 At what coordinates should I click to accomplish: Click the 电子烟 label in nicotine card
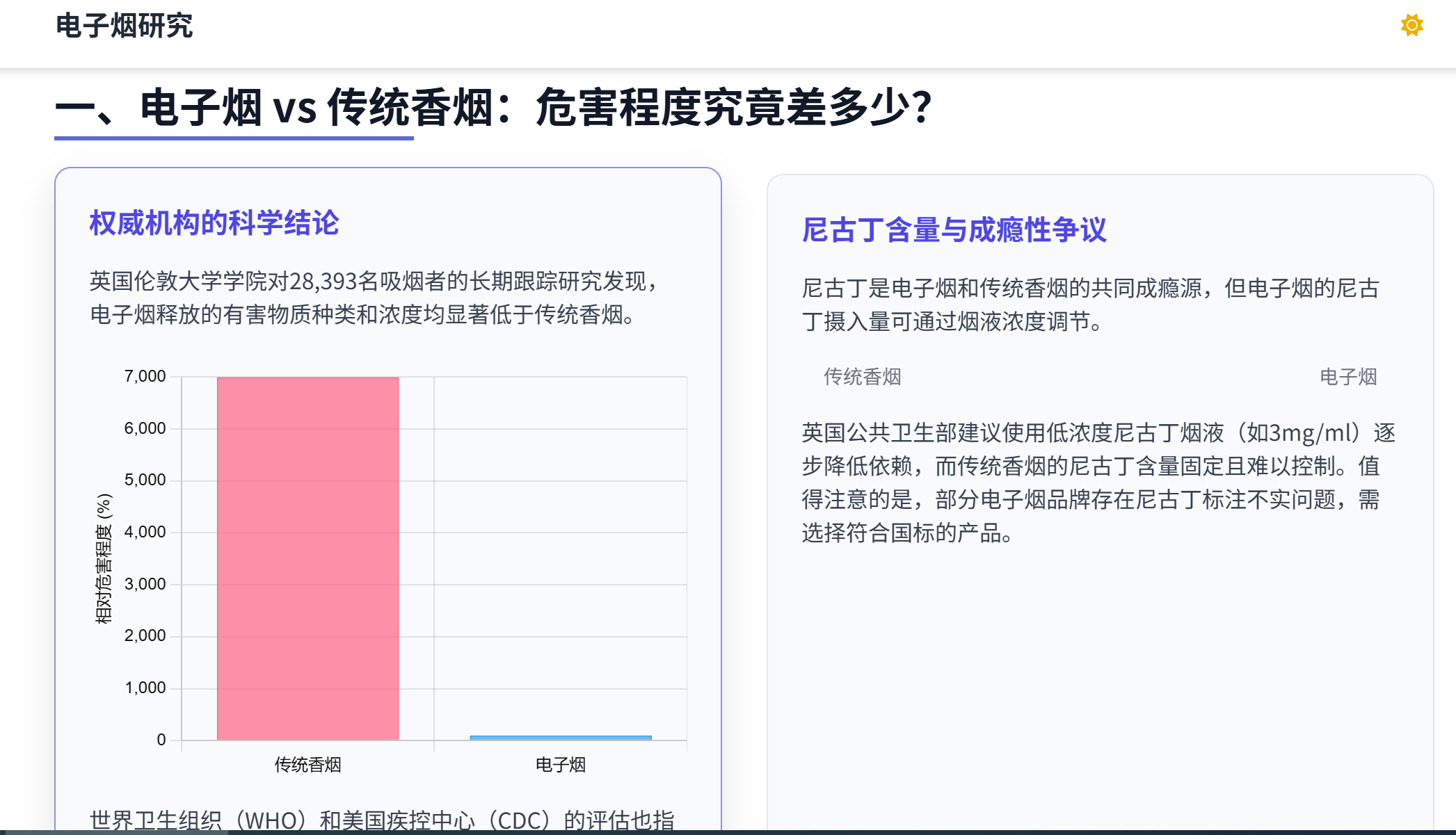(1347, 377)
